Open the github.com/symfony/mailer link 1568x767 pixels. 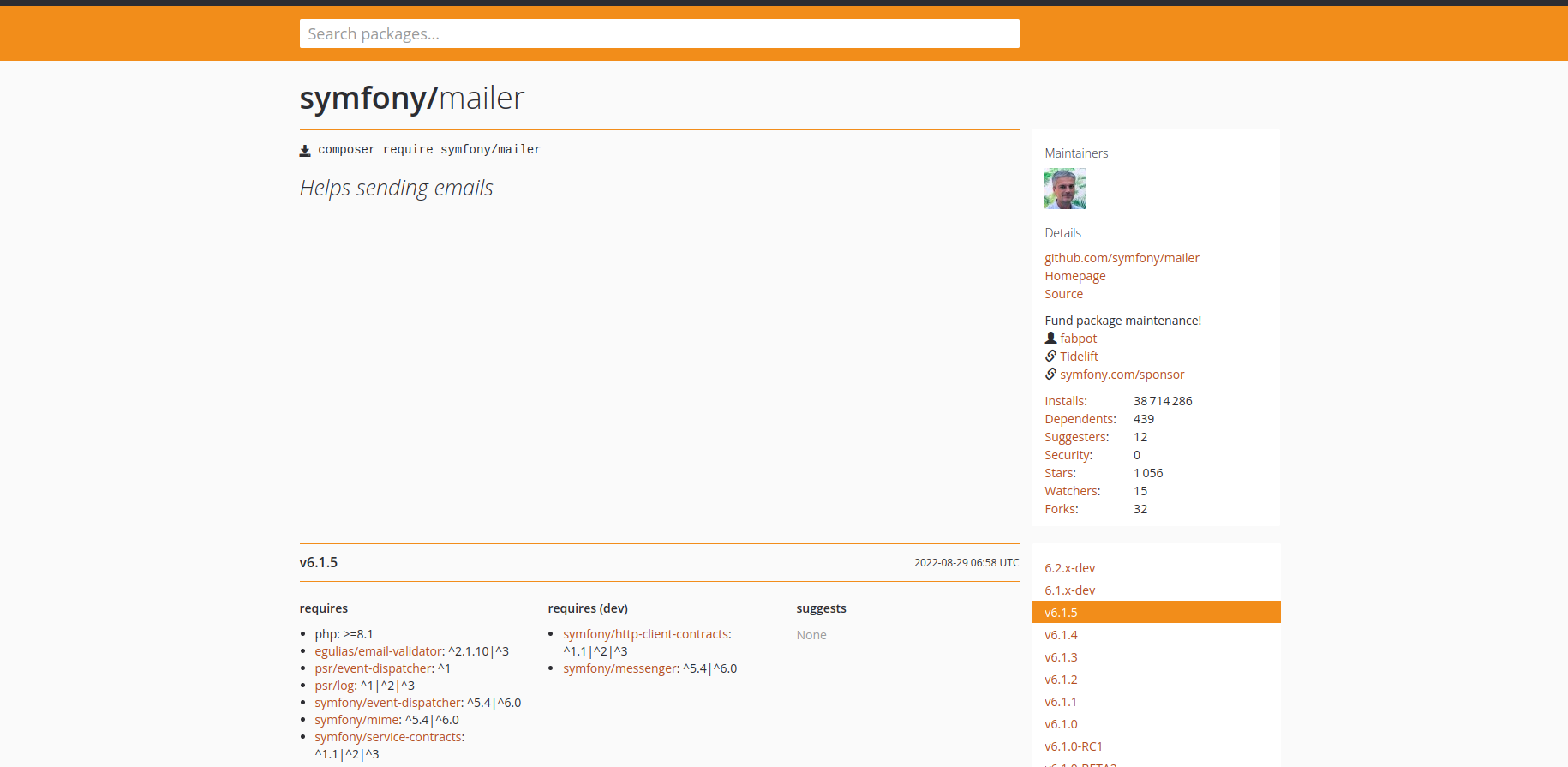tap(1122, 258)
